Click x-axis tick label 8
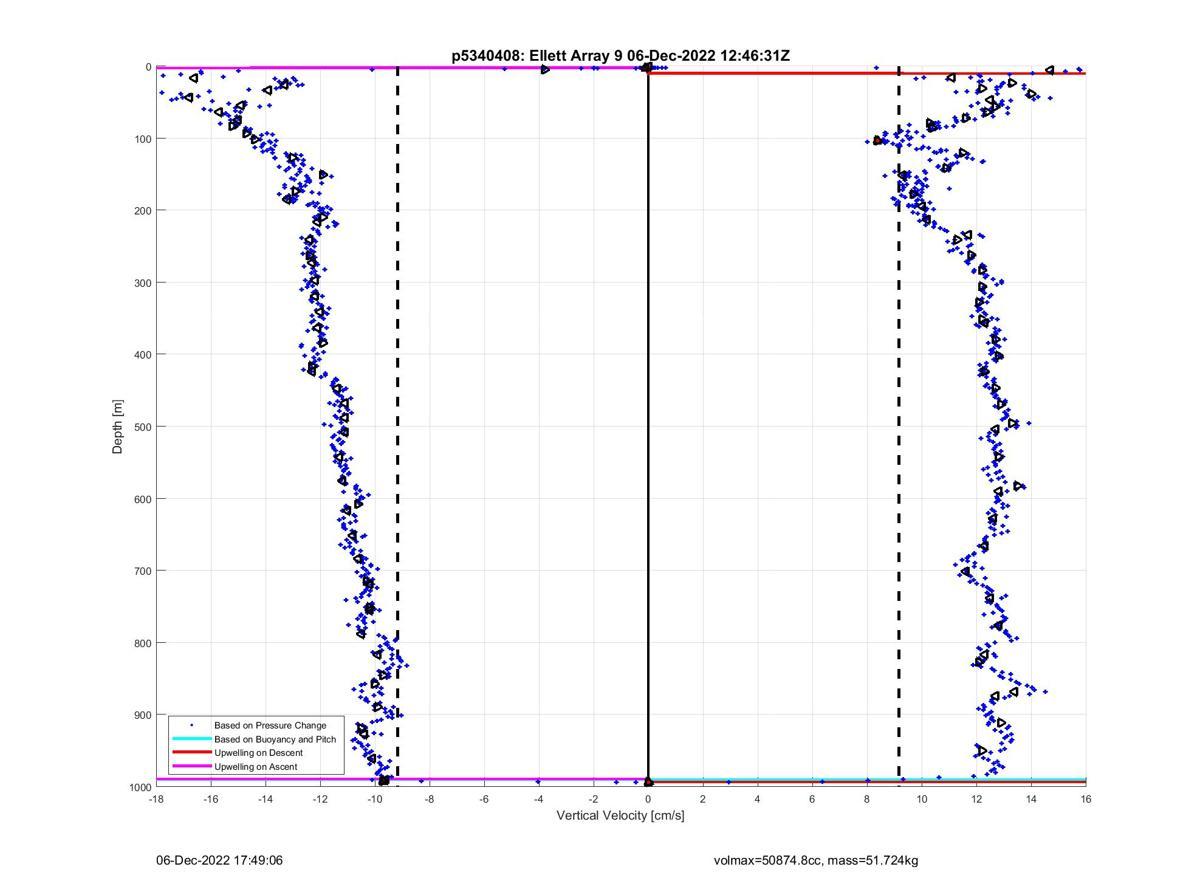Image resolution: width=1200 pixels, height=885 pixels. (867, 799)
